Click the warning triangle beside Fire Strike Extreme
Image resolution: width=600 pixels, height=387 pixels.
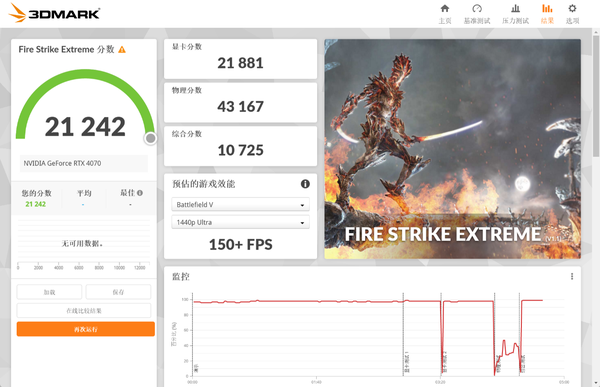[122, 50]
